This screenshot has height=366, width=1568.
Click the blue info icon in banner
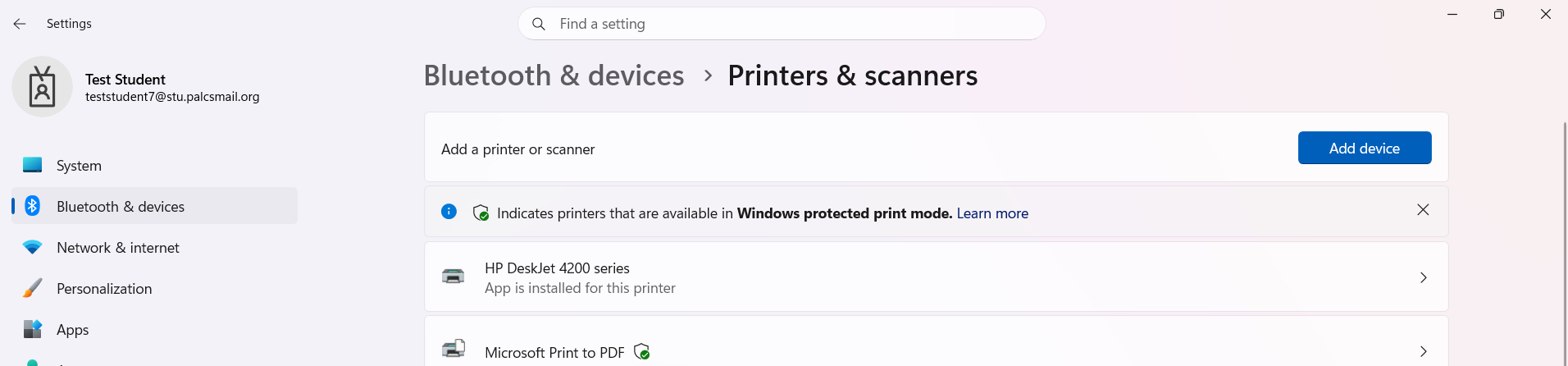pos(449,212)
